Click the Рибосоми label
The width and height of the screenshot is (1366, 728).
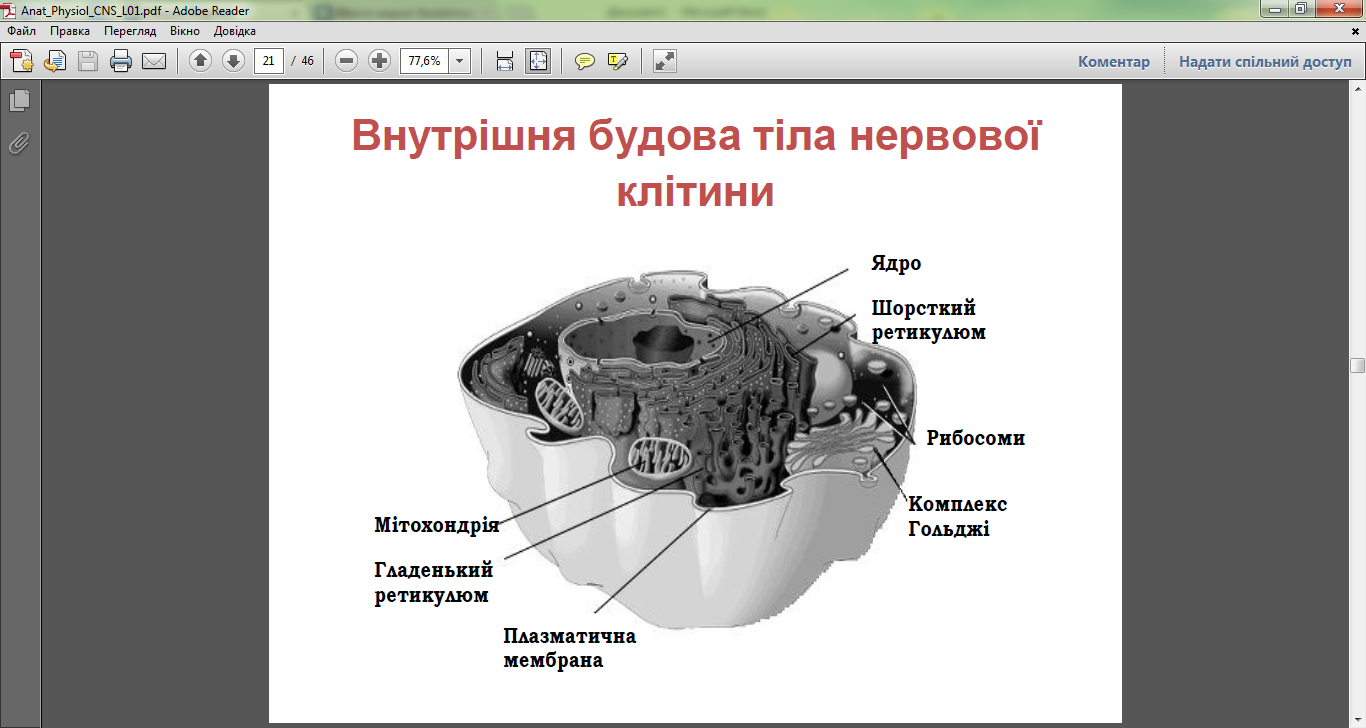pos(976,438)
